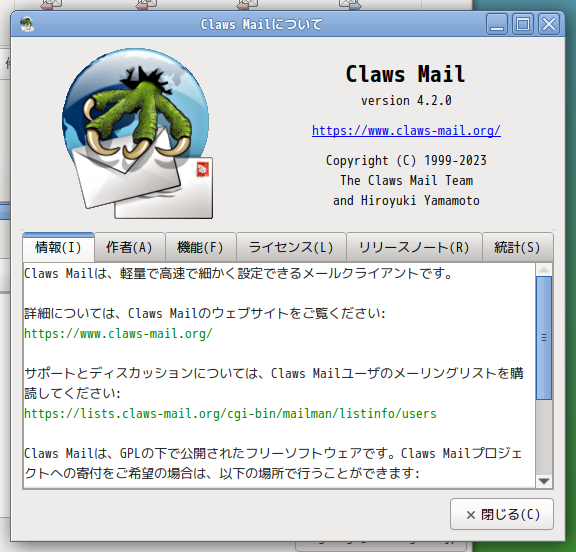
Task: Close the dialog with titlebar X icon
Action: click(549, 24)
